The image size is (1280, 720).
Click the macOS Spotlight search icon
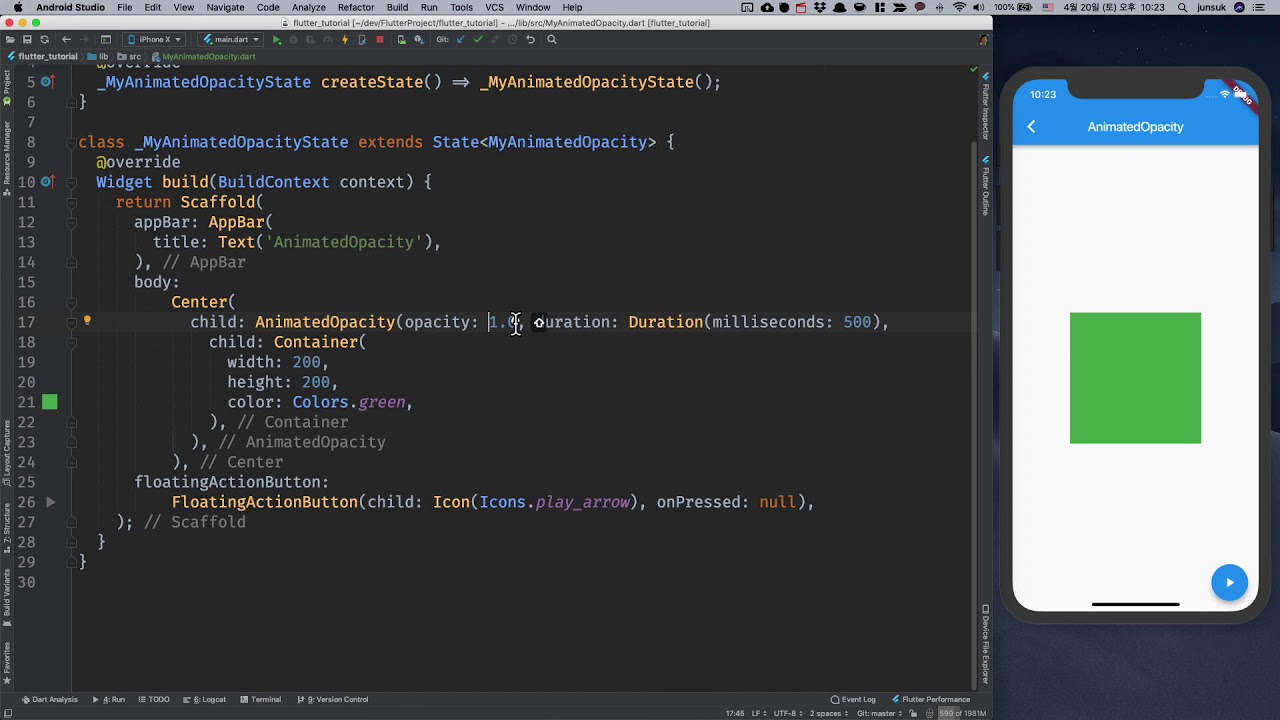(x=1183, y=7)
